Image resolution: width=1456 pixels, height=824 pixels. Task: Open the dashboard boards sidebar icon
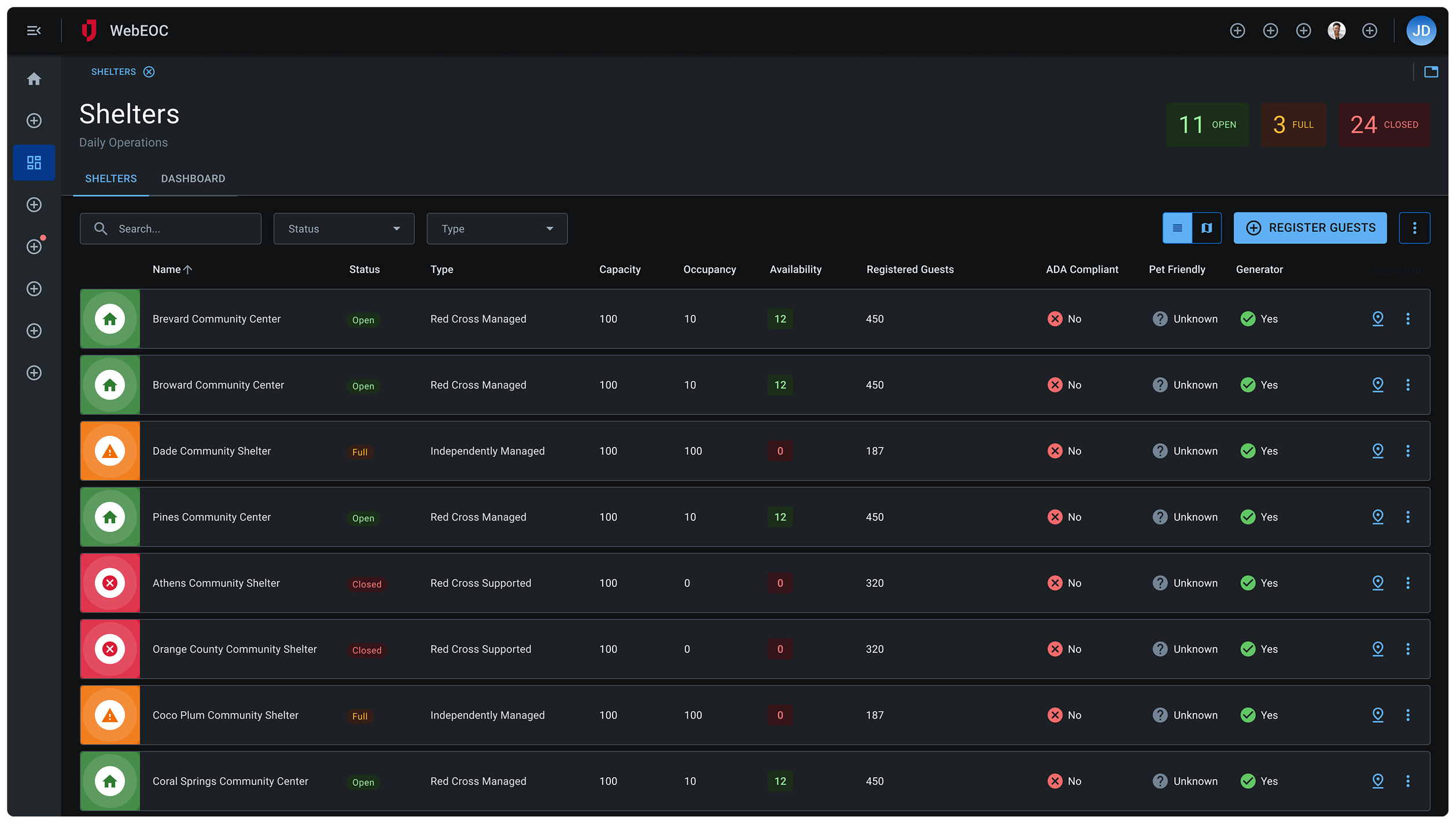point(34,162)
